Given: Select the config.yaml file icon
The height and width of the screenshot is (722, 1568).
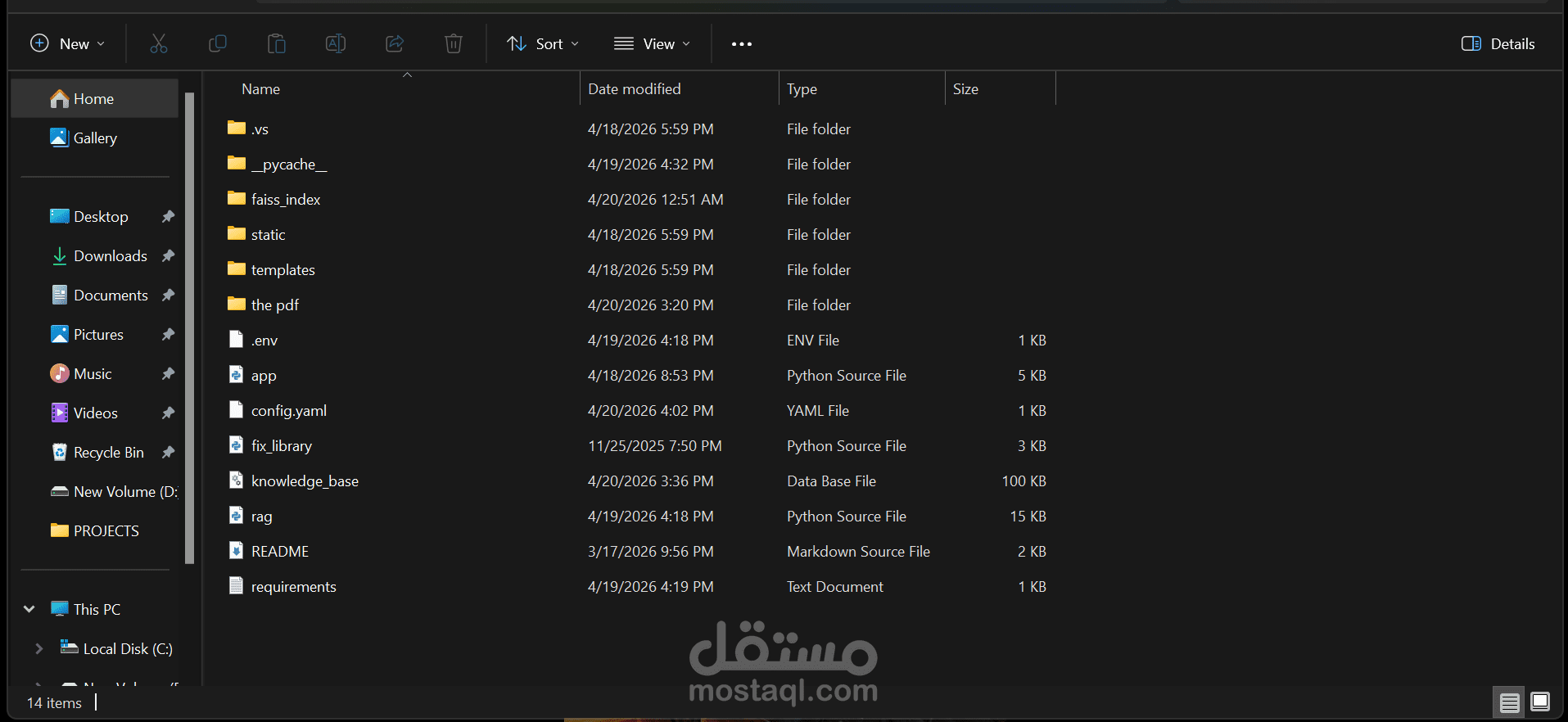Looking at the screenshot, I should (x=237, y=409).
